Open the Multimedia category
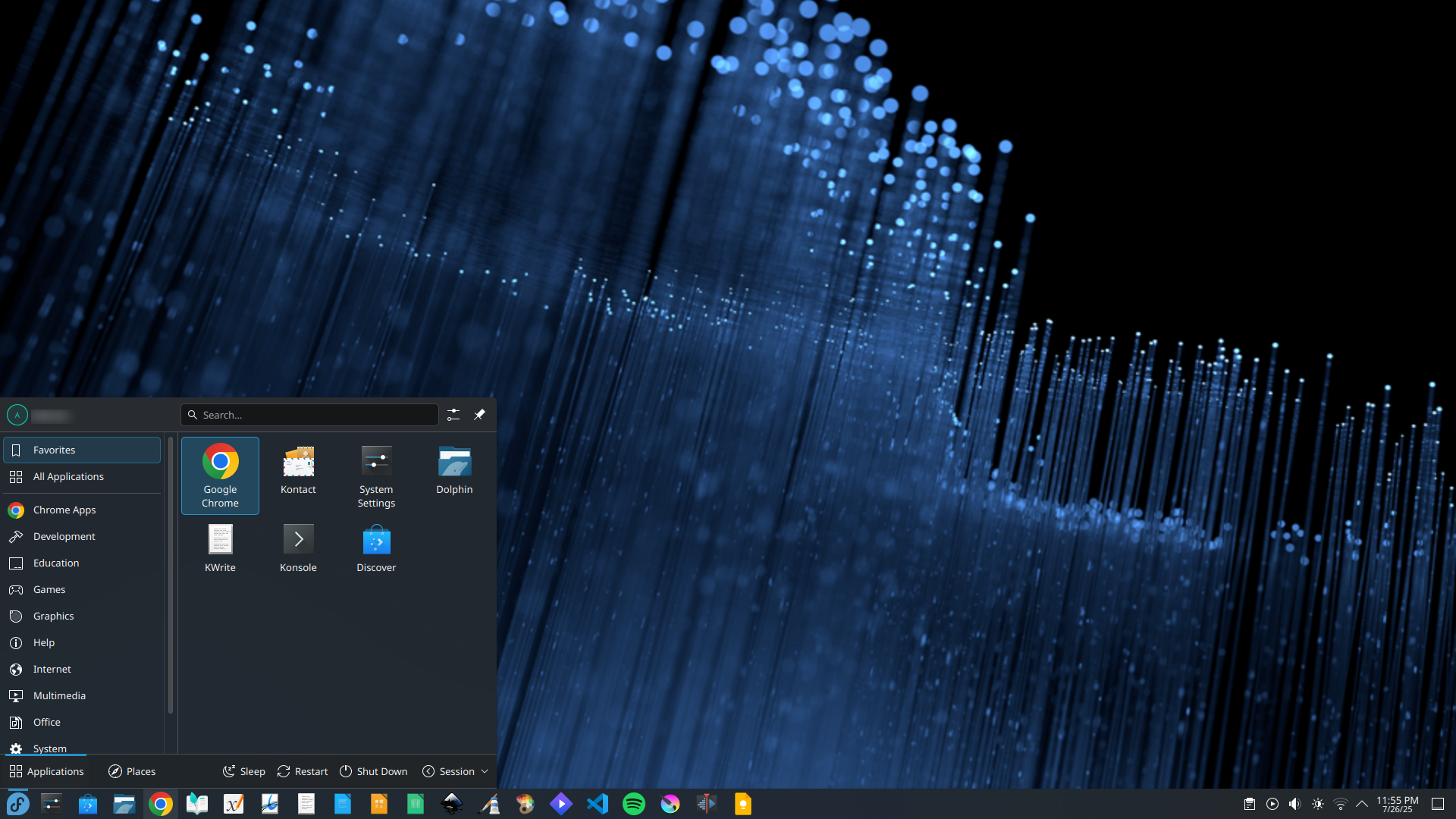 pos(82,695)
